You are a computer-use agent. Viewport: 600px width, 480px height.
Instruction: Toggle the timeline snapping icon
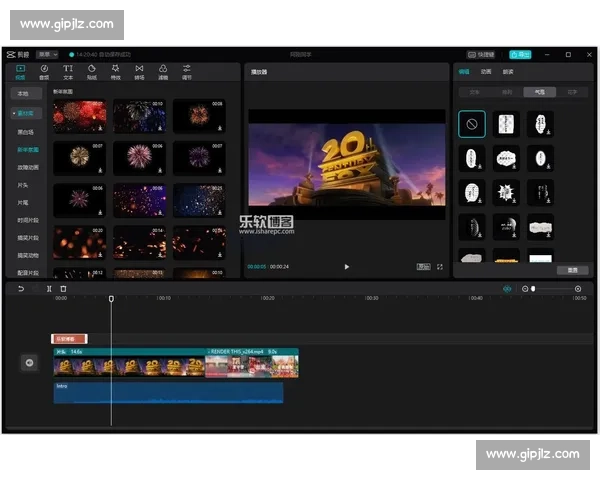(x=507, y=289)
